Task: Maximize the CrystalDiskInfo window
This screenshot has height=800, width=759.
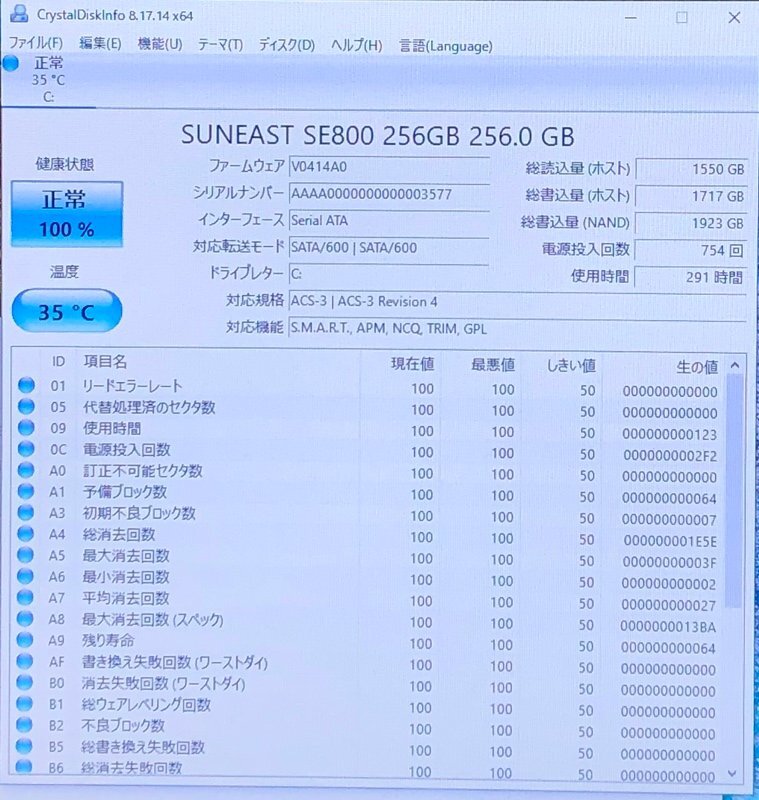Action: [x=681, y=18]
